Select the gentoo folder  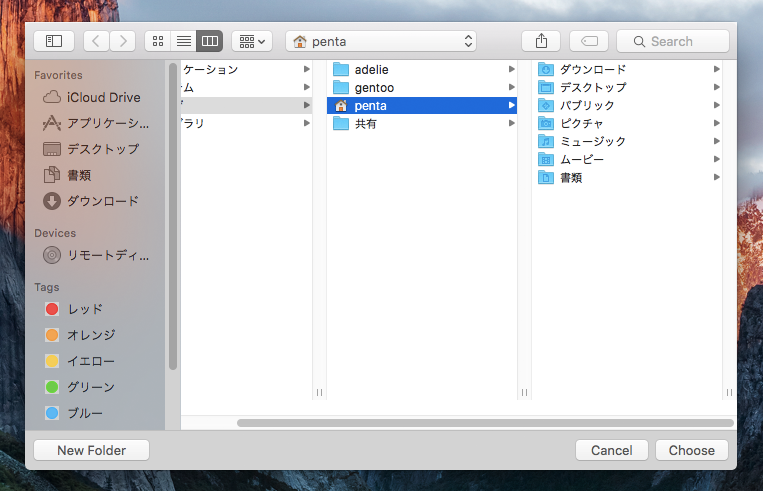(x=421, y=88)
